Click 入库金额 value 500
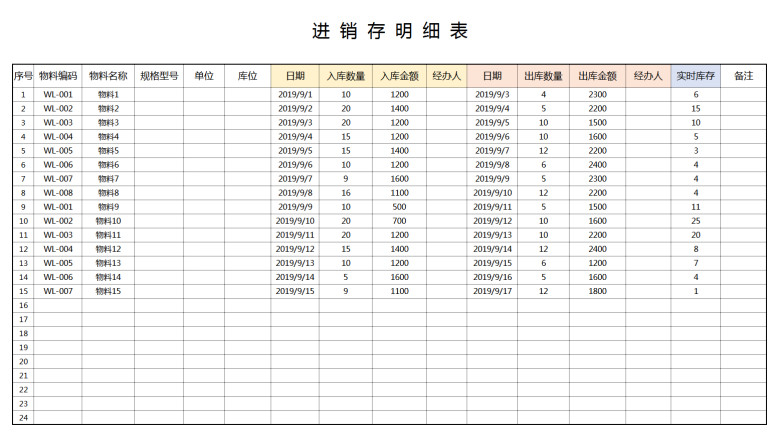This screenshot has height=437, width=780. [x=399, y=207]
